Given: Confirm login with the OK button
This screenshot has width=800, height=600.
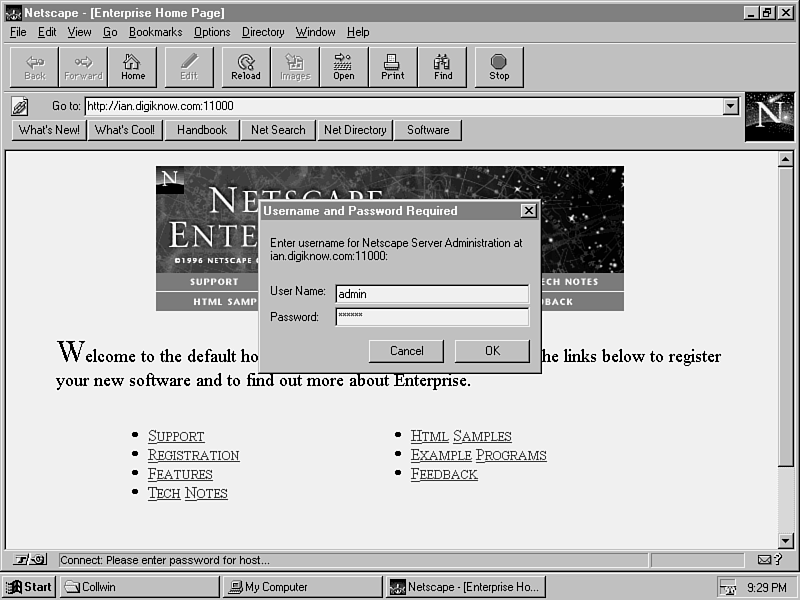Looking at the screenshot, I should pyautogui.click(x=492, y=351).
